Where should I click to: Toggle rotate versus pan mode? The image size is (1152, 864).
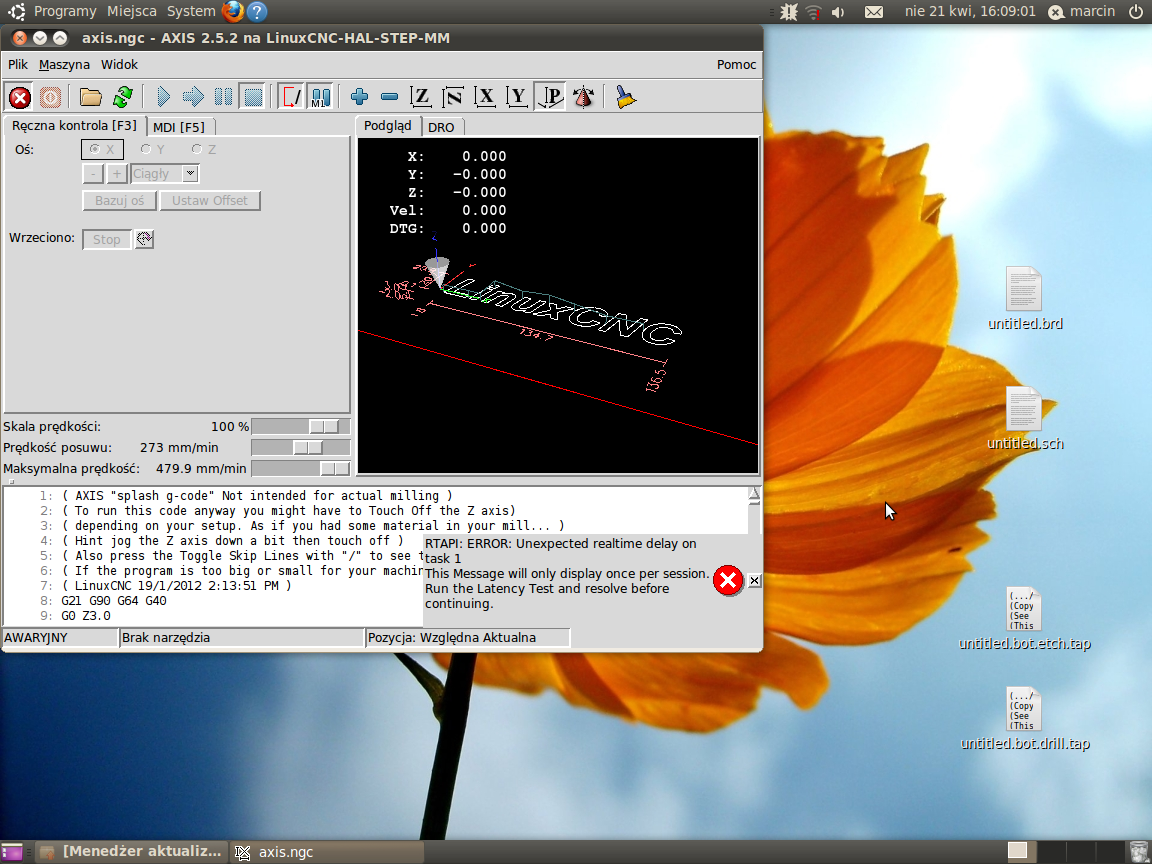pos(583,97)
